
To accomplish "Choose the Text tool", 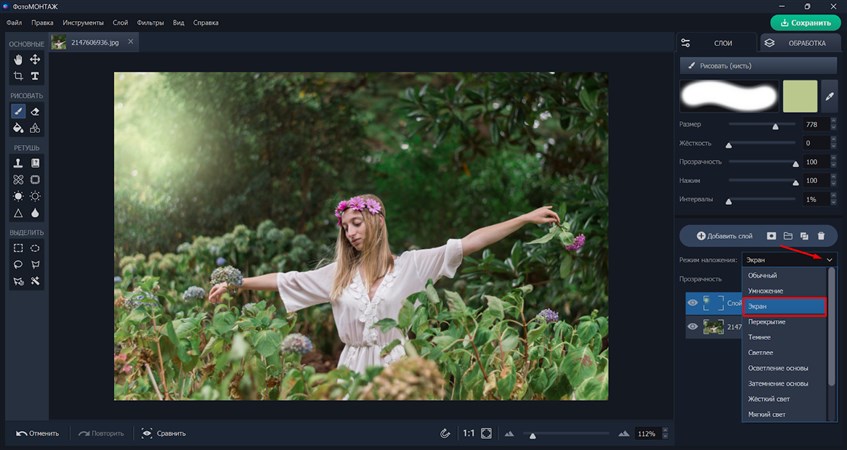I will tap(35, 76).
